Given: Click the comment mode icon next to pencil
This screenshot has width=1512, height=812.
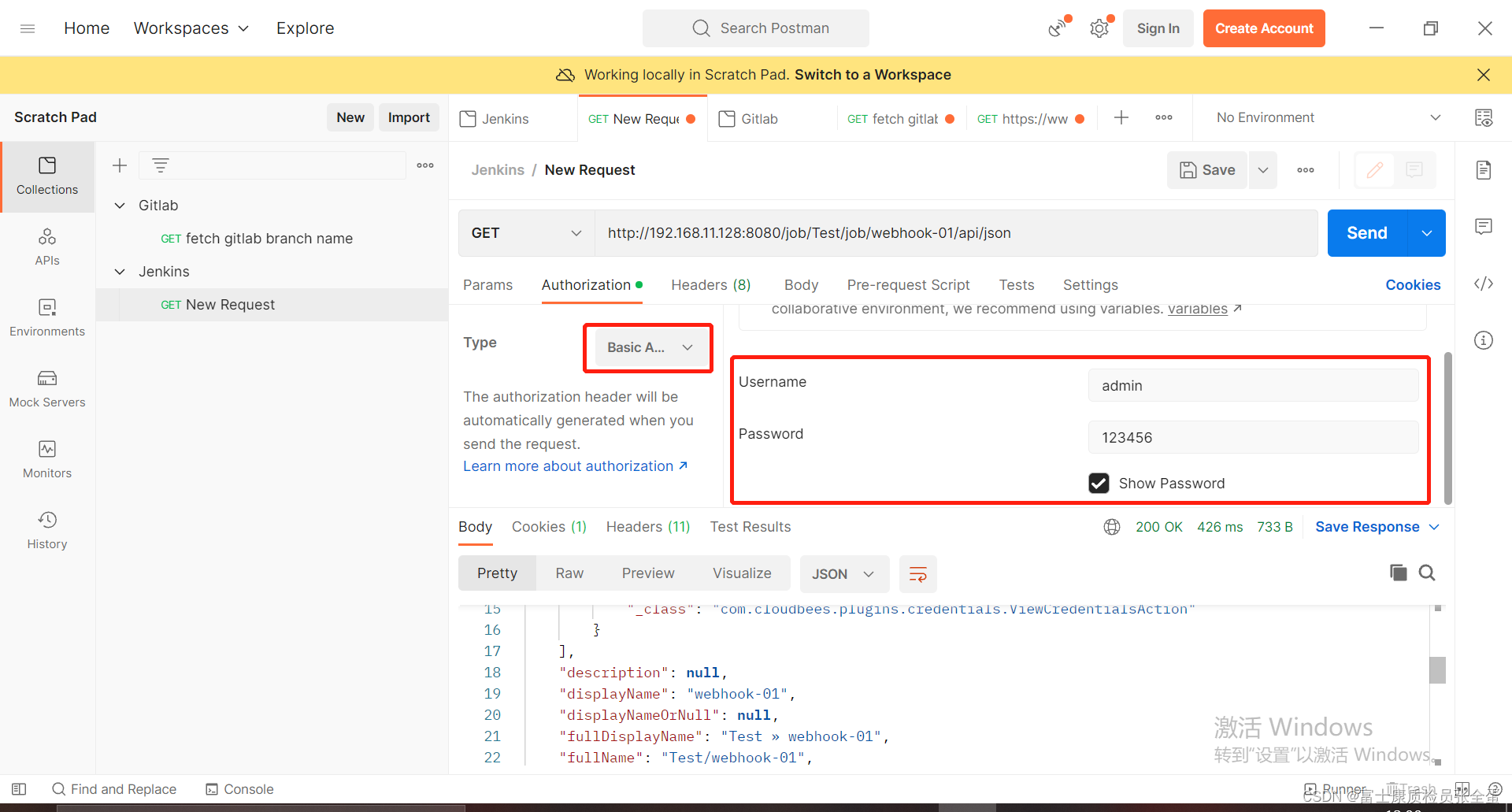Looking at the screenshot, I should (x=1414, y=170).
